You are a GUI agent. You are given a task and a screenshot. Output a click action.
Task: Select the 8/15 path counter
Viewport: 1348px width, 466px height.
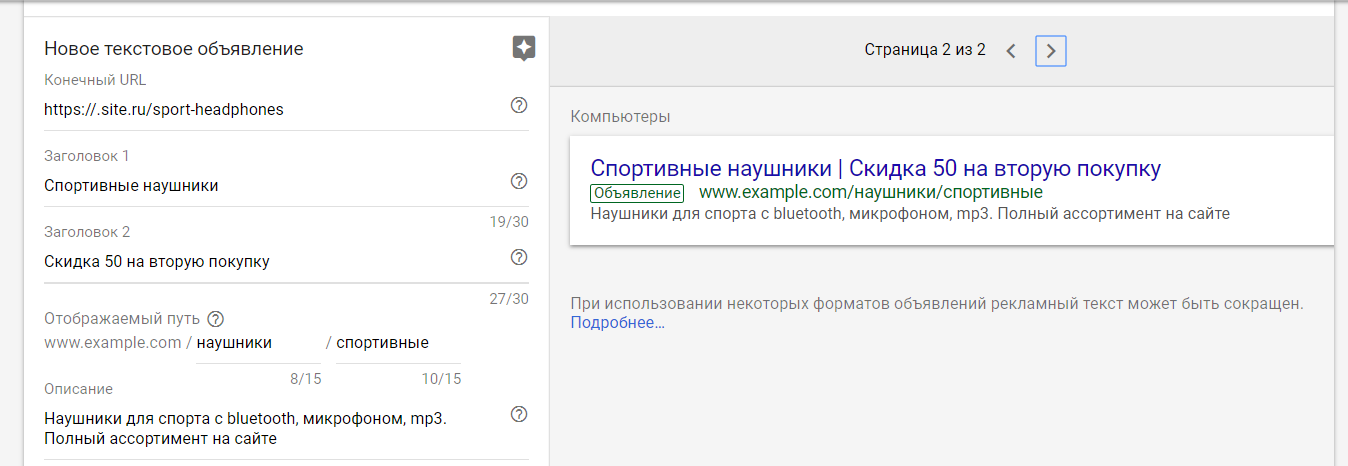[x=305, y=379]
